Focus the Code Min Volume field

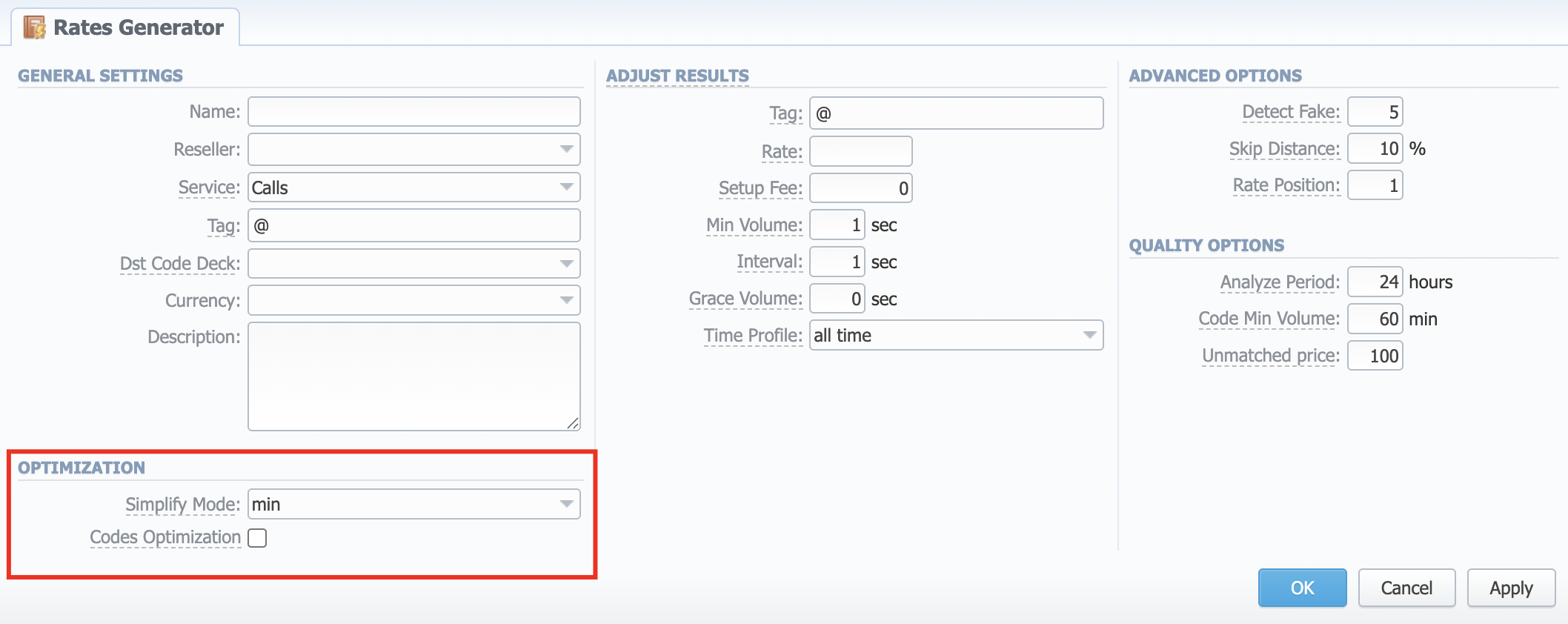pyautogui.click(x=1375, y=319)
